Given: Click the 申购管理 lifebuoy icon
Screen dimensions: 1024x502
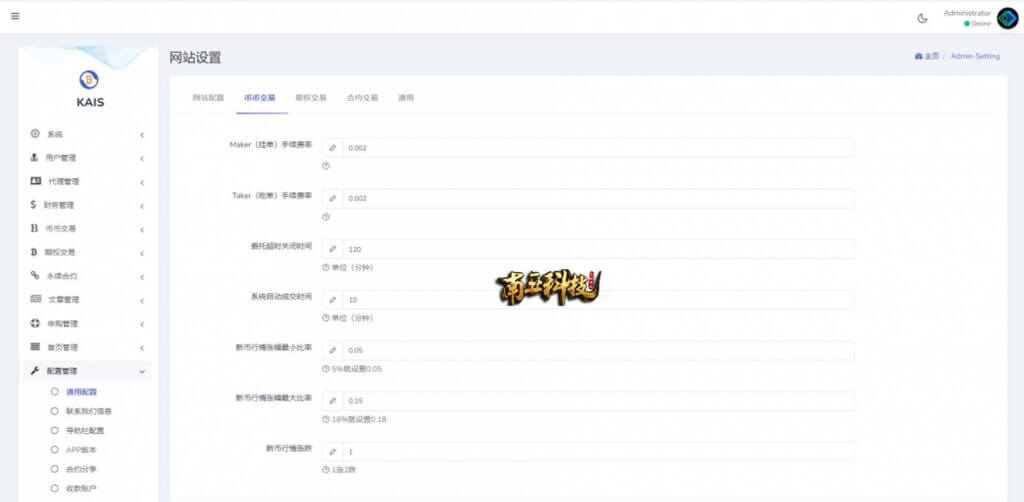Looking at the screenshot, I should pos(35,323).
